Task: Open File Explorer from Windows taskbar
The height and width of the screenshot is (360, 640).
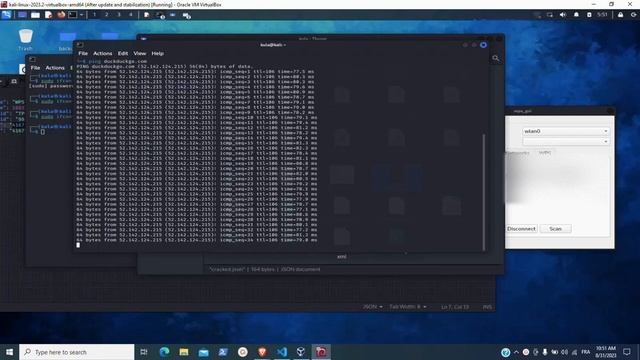Action: (184, 352)
